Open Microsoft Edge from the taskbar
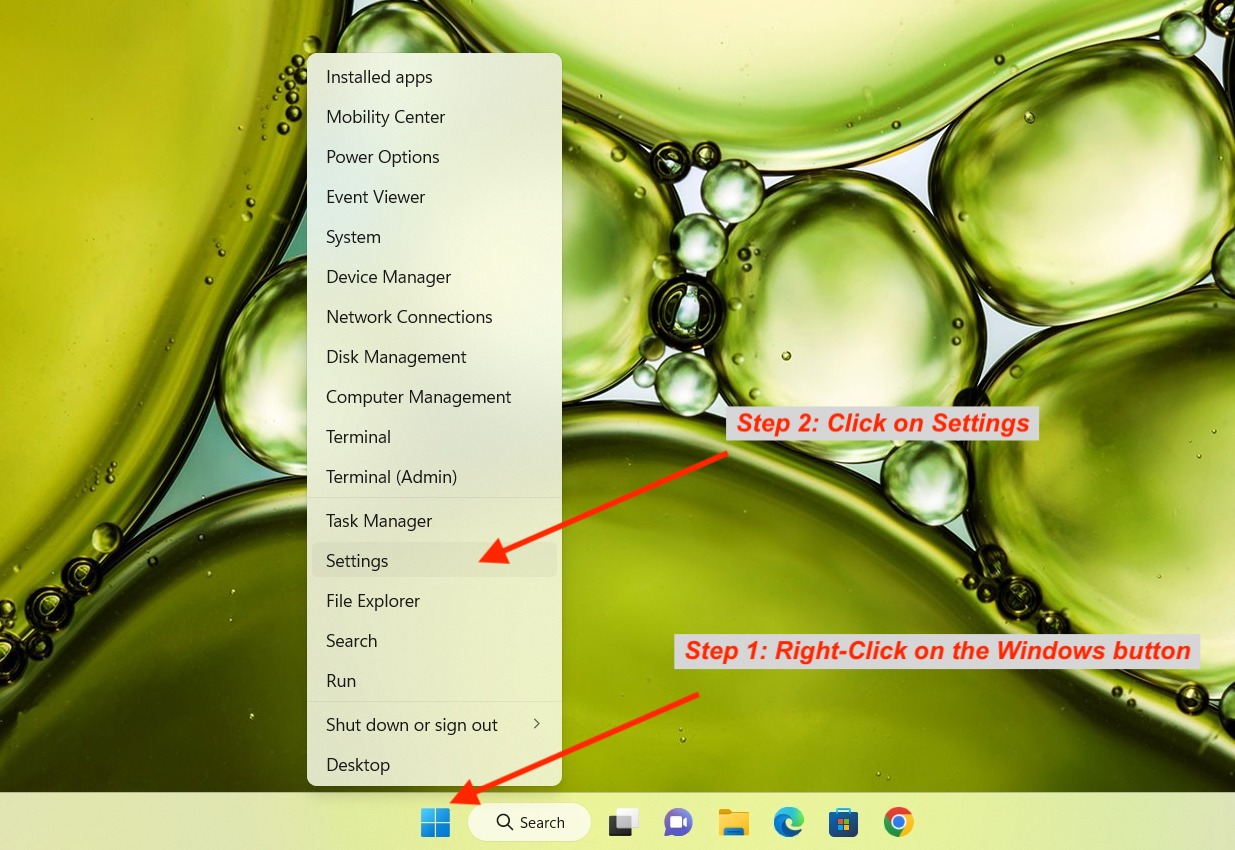Screen dimensions: 1235x850 (x=788, y=821)
